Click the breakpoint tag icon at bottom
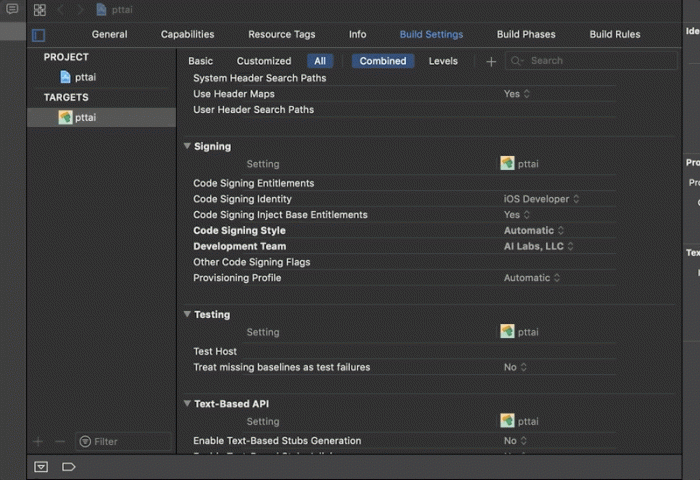The height and width of the screenshot is (480, 700). click(69, 466)
